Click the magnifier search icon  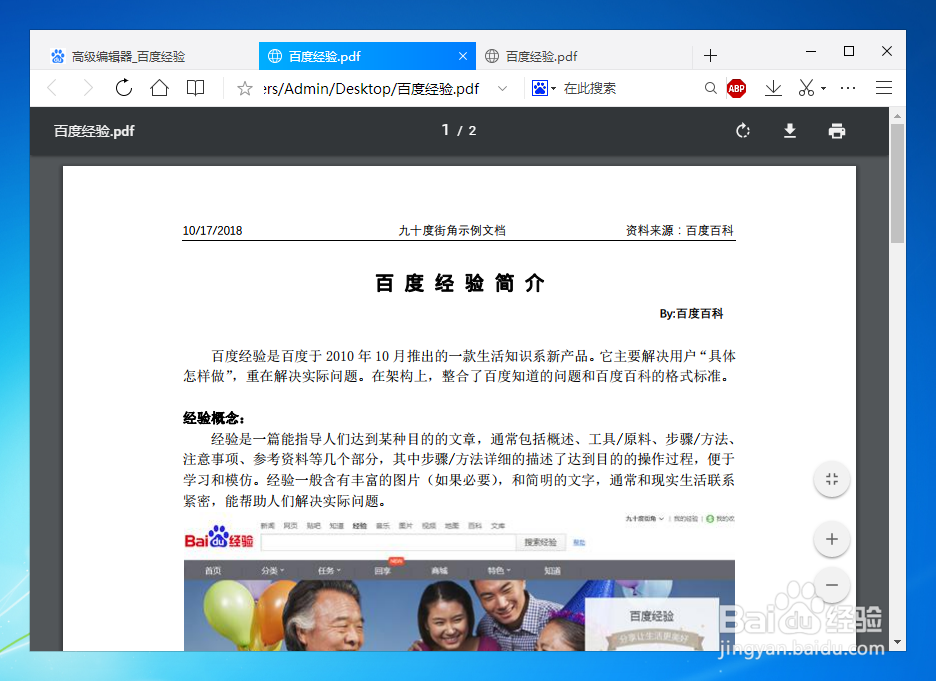click(710, 88)
